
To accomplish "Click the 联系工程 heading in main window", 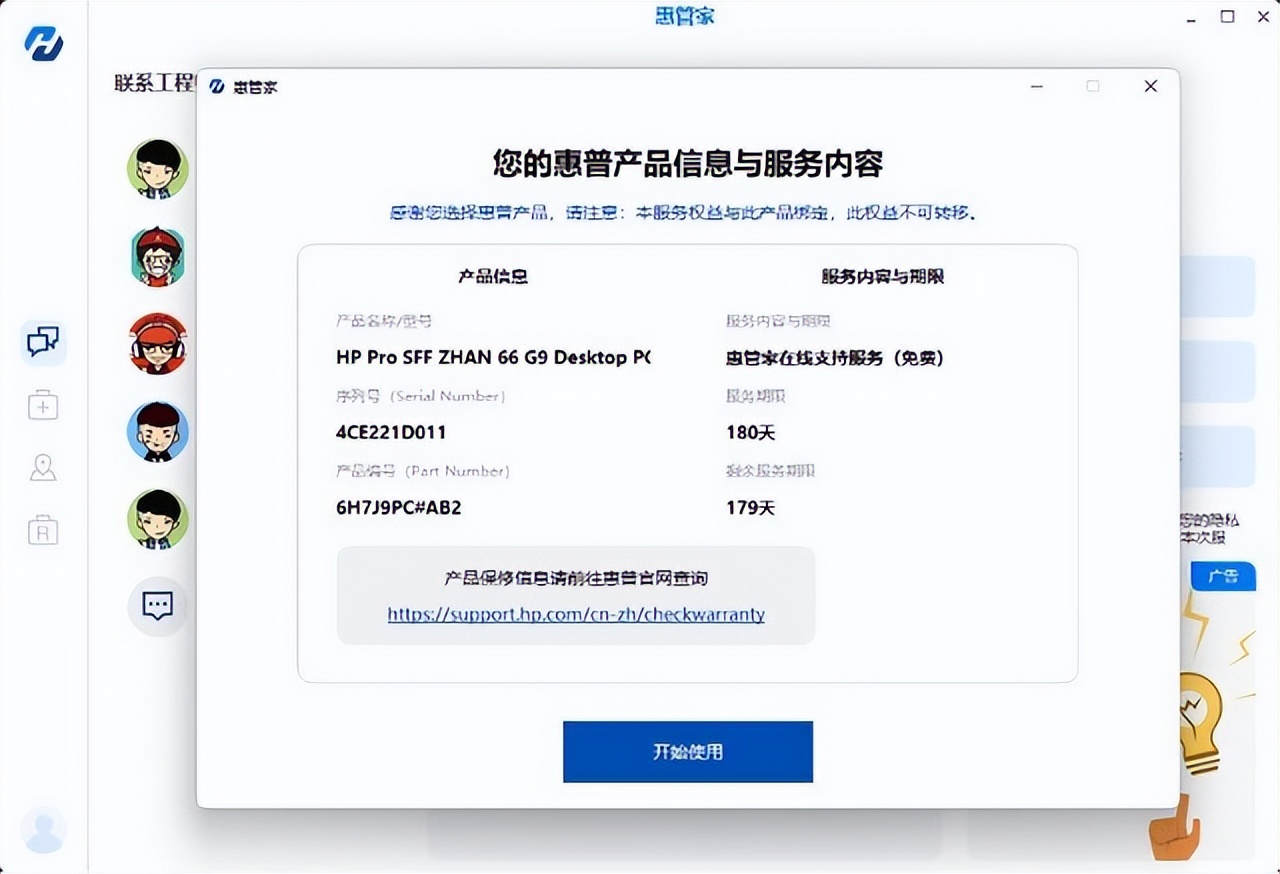I will [154, 83].
